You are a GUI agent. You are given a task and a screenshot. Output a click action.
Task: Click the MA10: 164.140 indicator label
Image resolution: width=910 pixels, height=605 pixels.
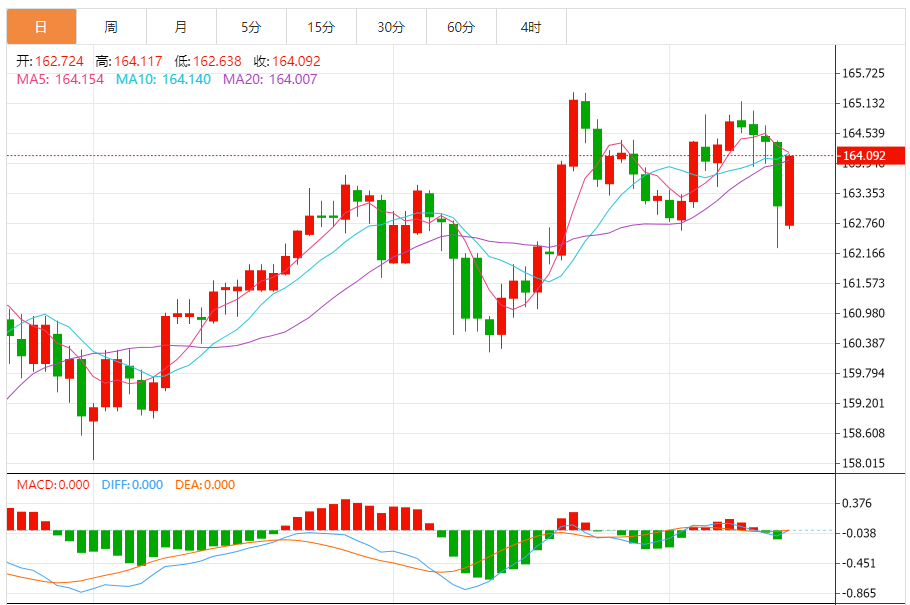point(163,80)
